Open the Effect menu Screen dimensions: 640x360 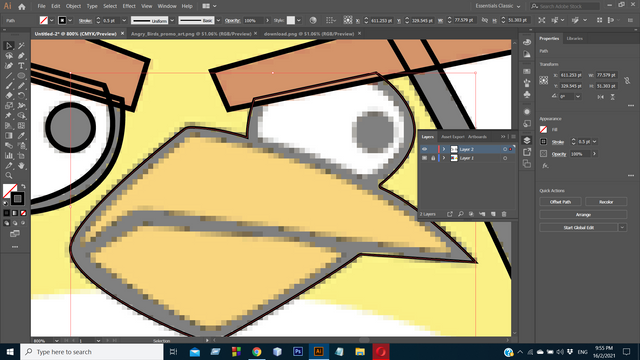click(129, 6)
